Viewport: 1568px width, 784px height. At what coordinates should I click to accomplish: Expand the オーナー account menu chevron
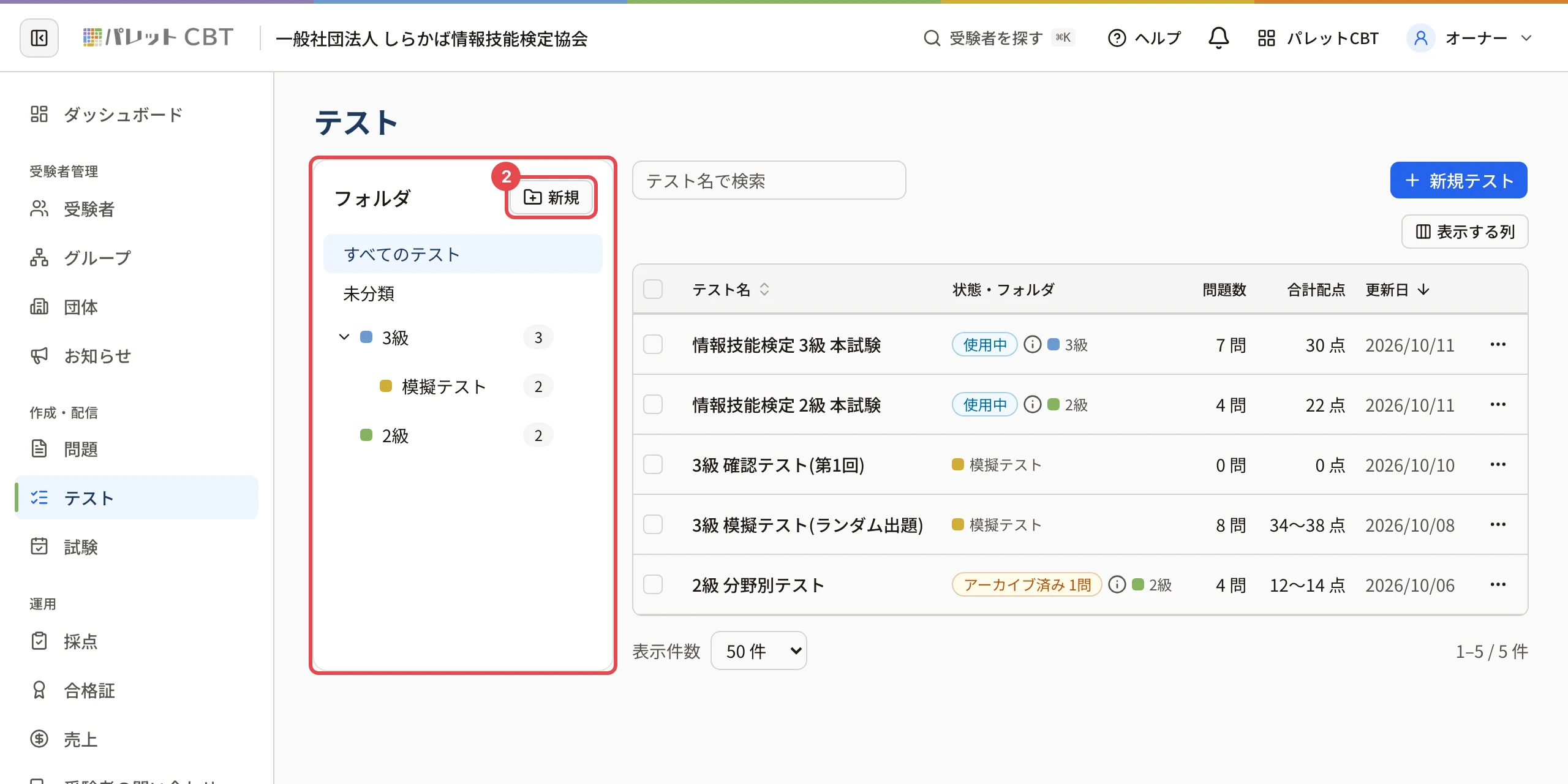[1526, 38]
